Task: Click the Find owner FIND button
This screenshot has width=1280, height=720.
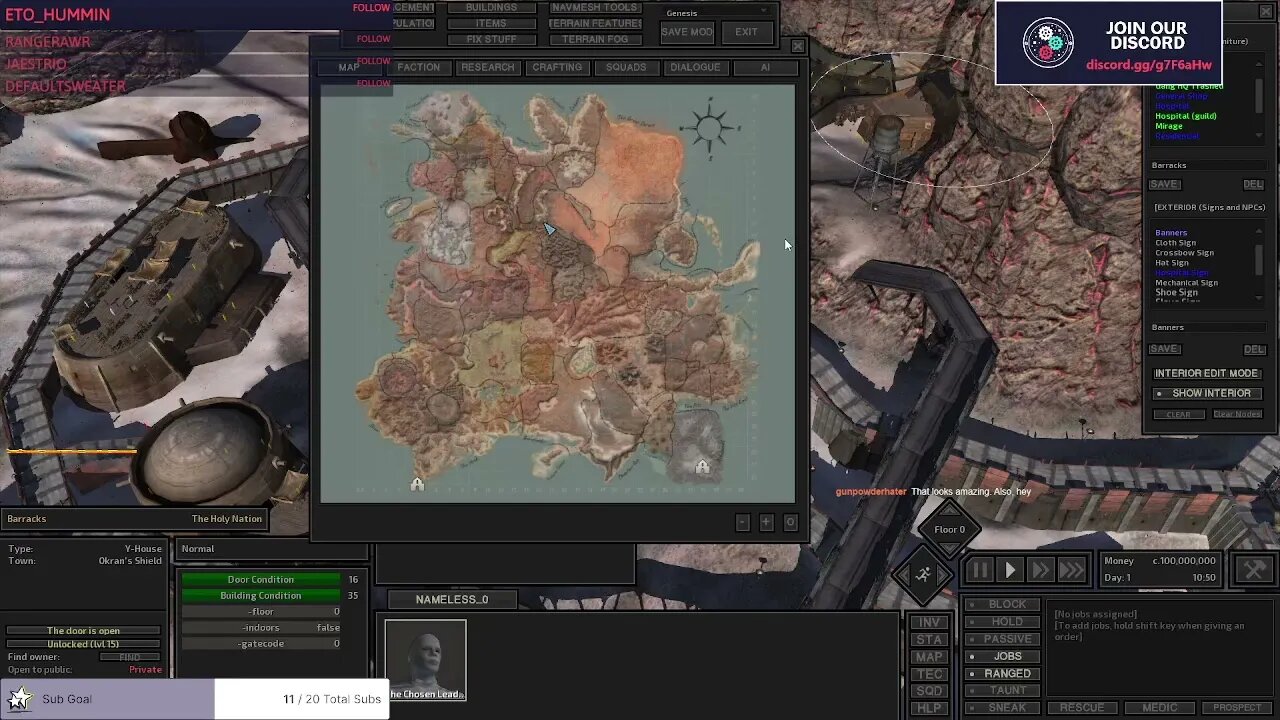Action: [x=130, y=657]
